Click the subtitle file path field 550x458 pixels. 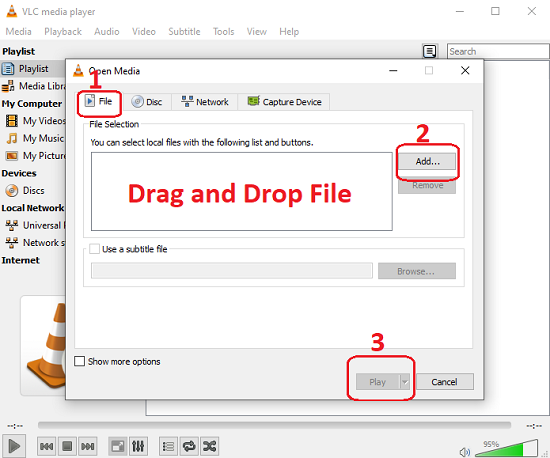232,271
